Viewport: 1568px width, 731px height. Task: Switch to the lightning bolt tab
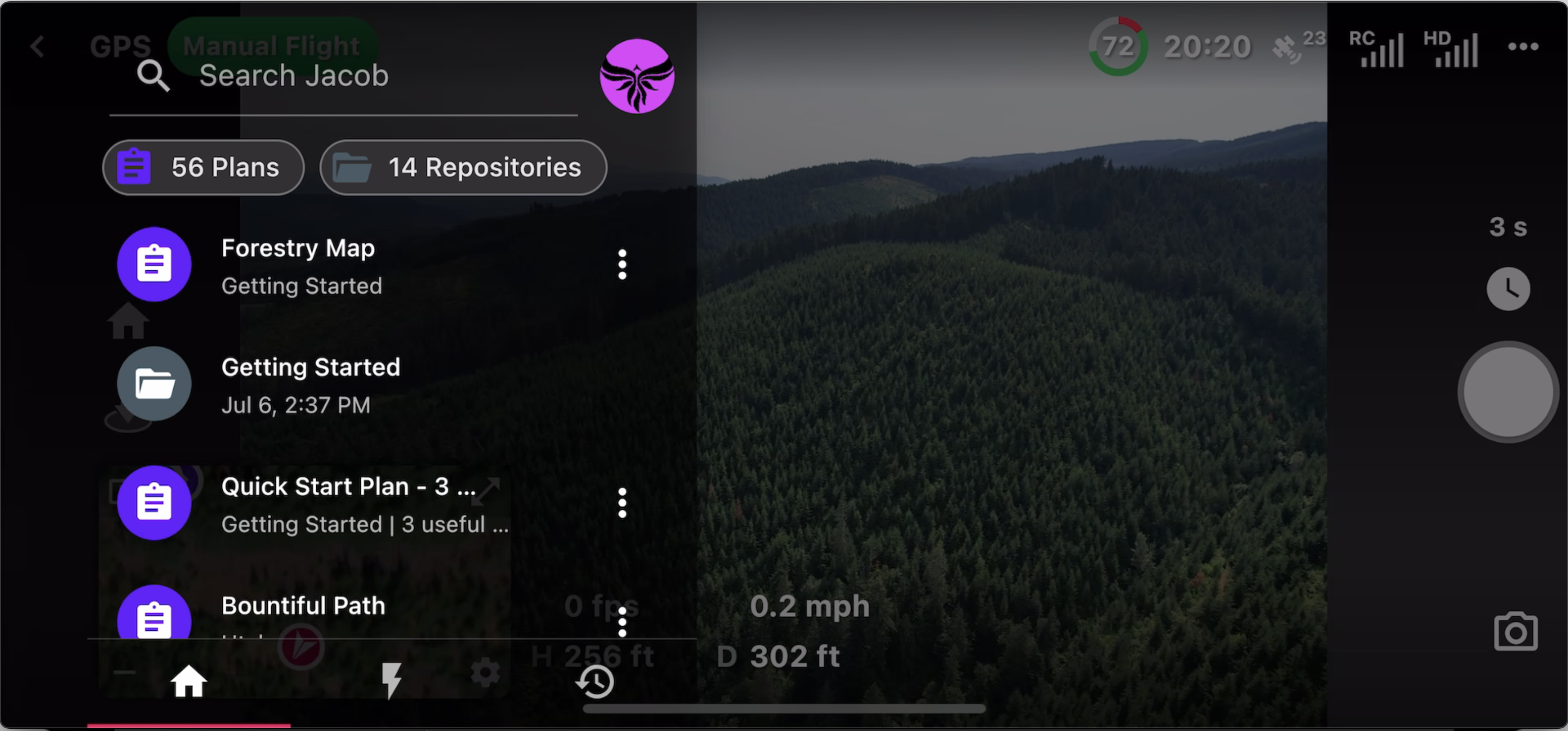tap(392, 681)
